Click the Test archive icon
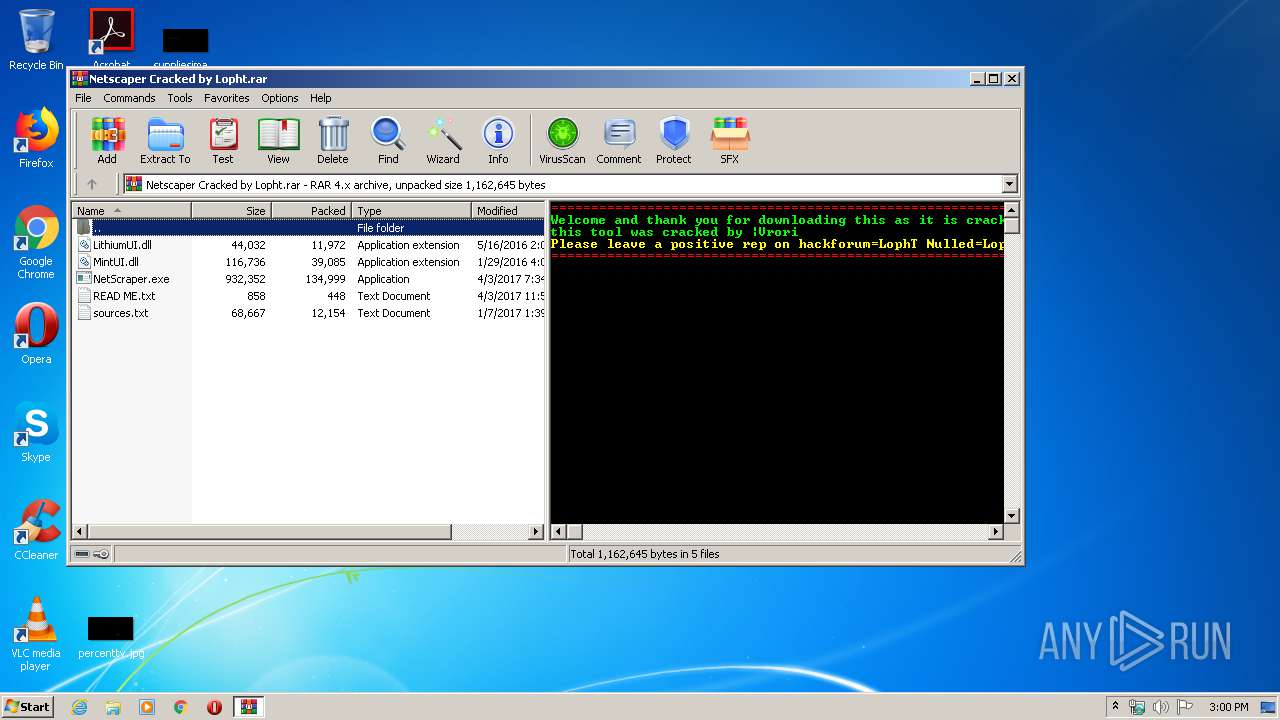The image size is (1280, 720). coord(223,140)
